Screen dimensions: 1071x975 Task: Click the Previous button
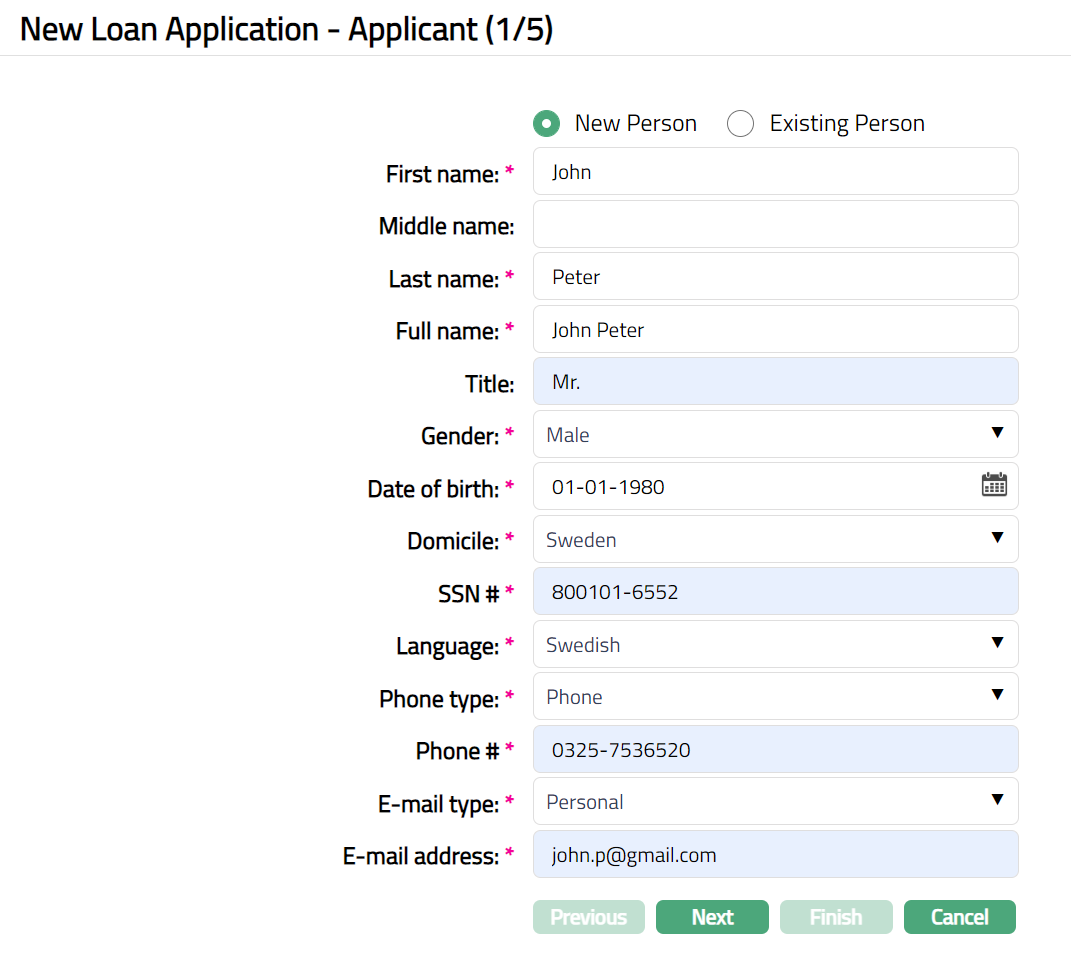[x=588, y=917]
